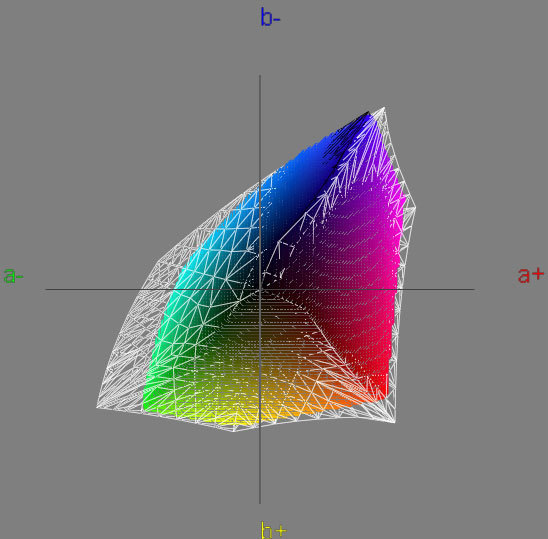Click the wireframe's lowest yellow-side vertex
Image resolution: width=548 pixels, height=539 pixels.
click(233, 431)
